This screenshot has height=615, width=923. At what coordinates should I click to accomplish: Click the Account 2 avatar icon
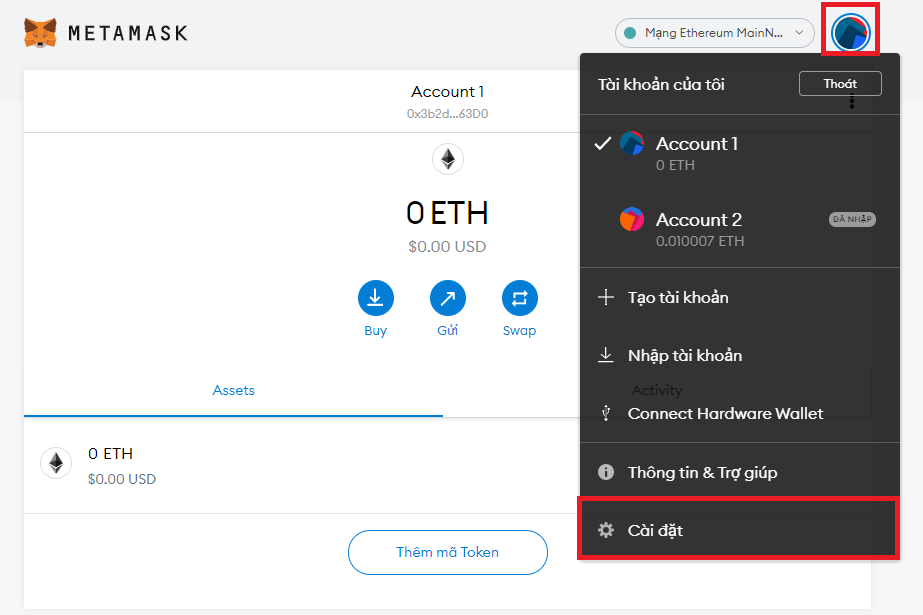632,219
